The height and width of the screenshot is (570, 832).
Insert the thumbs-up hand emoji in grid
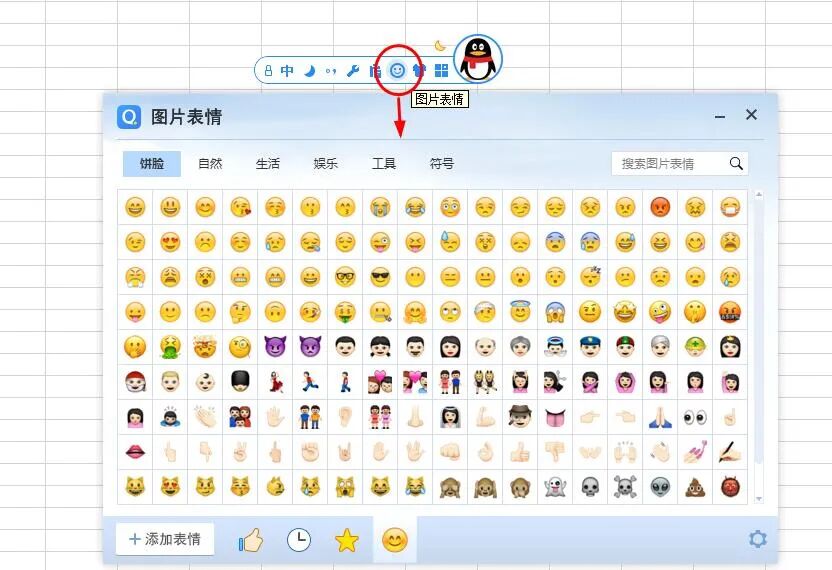[x=520, y=452]
